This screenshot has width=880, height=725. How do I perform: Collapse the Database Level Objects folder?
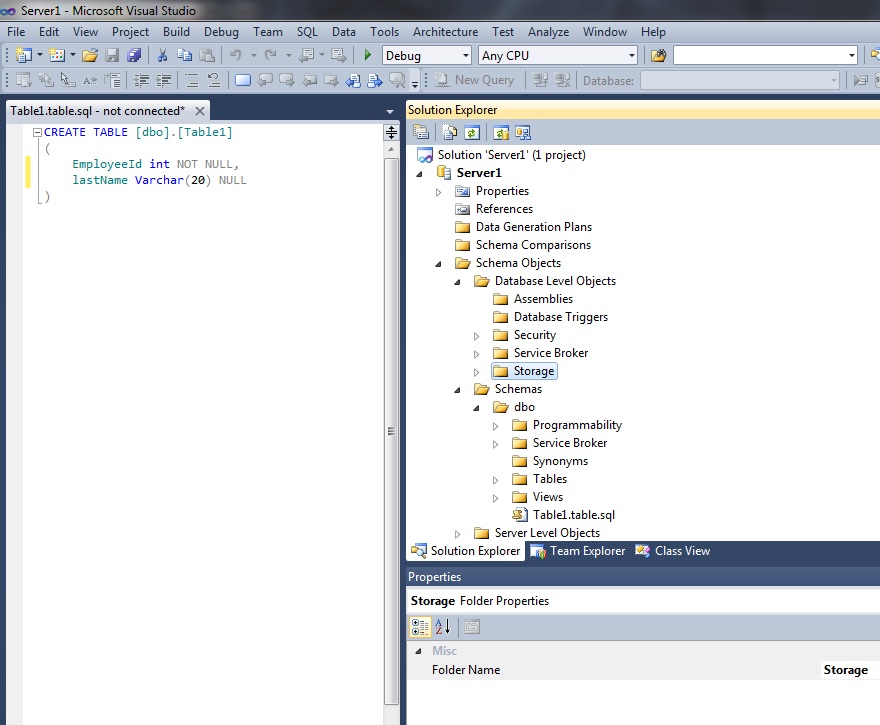(457, 282)
